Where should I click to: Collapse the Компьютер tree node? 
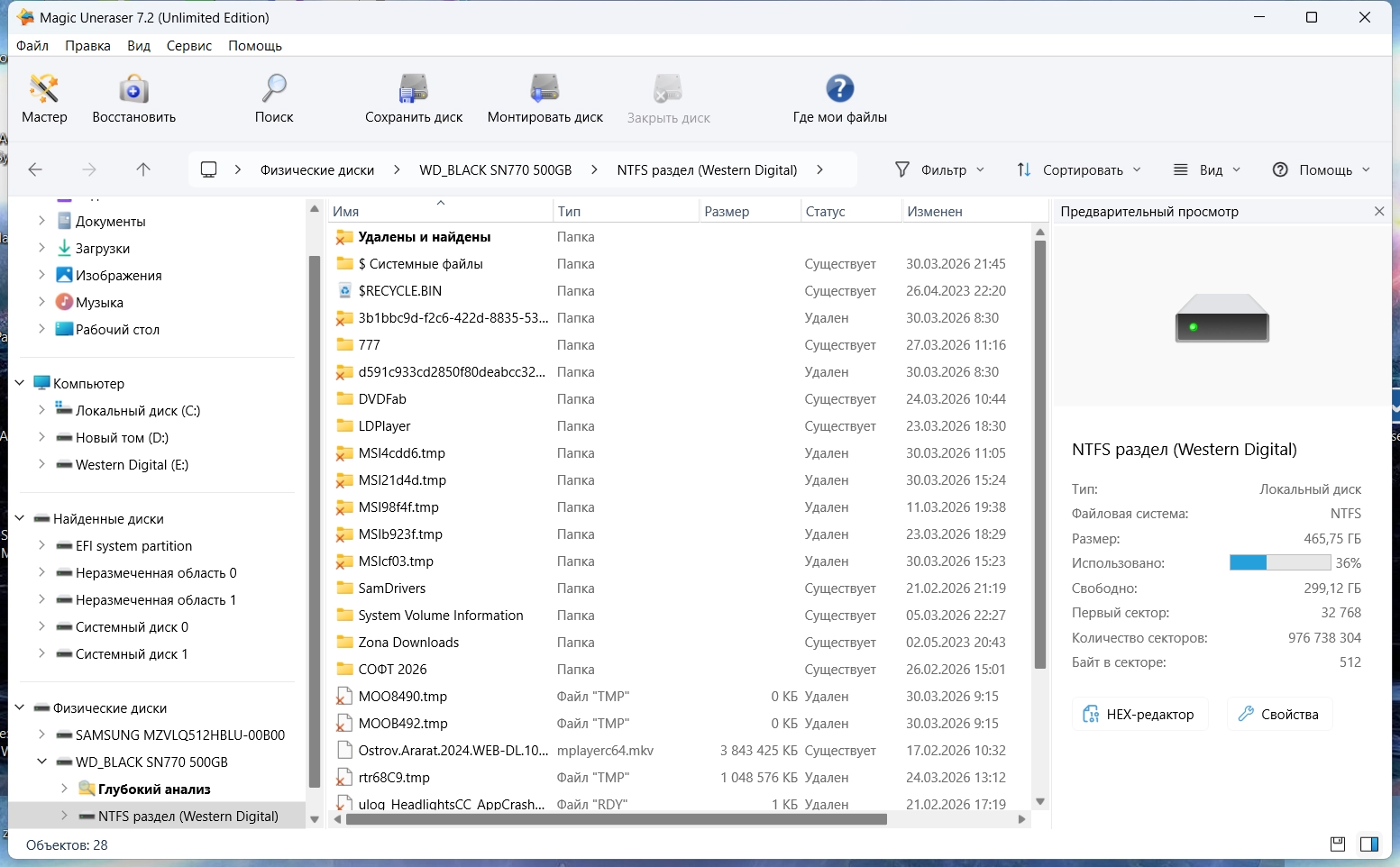coord(20,383)
